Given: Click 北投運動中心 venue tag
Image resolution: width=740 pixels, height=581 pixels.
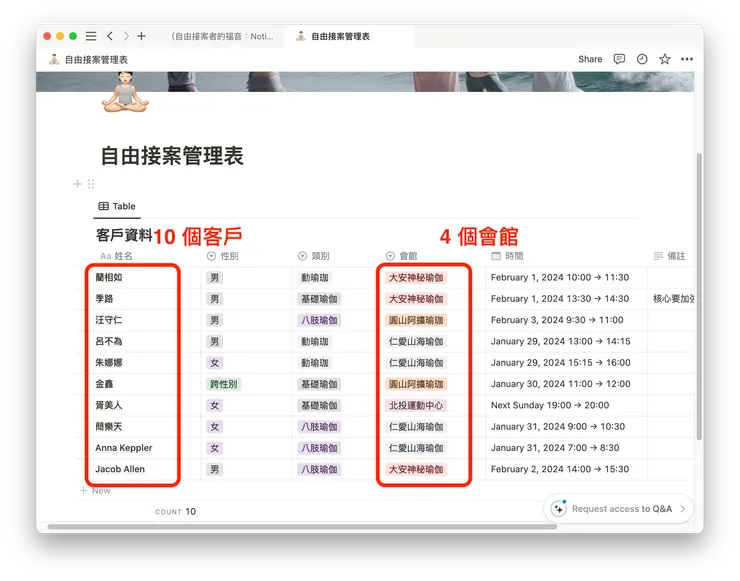Looking at the screenshot, I should coord(416,405).
